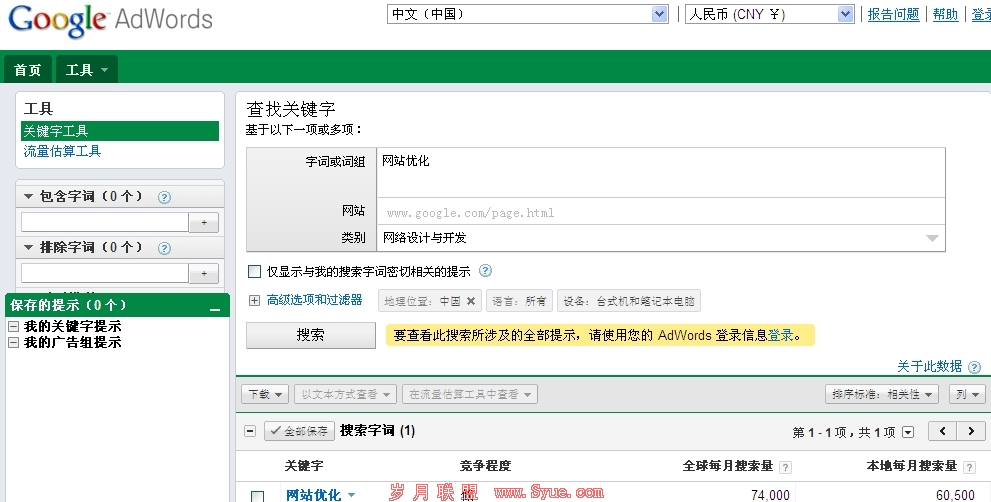Open help icon beside 排除字词
The height and width of the screenshot is (502, 991).
pos(164,248)
